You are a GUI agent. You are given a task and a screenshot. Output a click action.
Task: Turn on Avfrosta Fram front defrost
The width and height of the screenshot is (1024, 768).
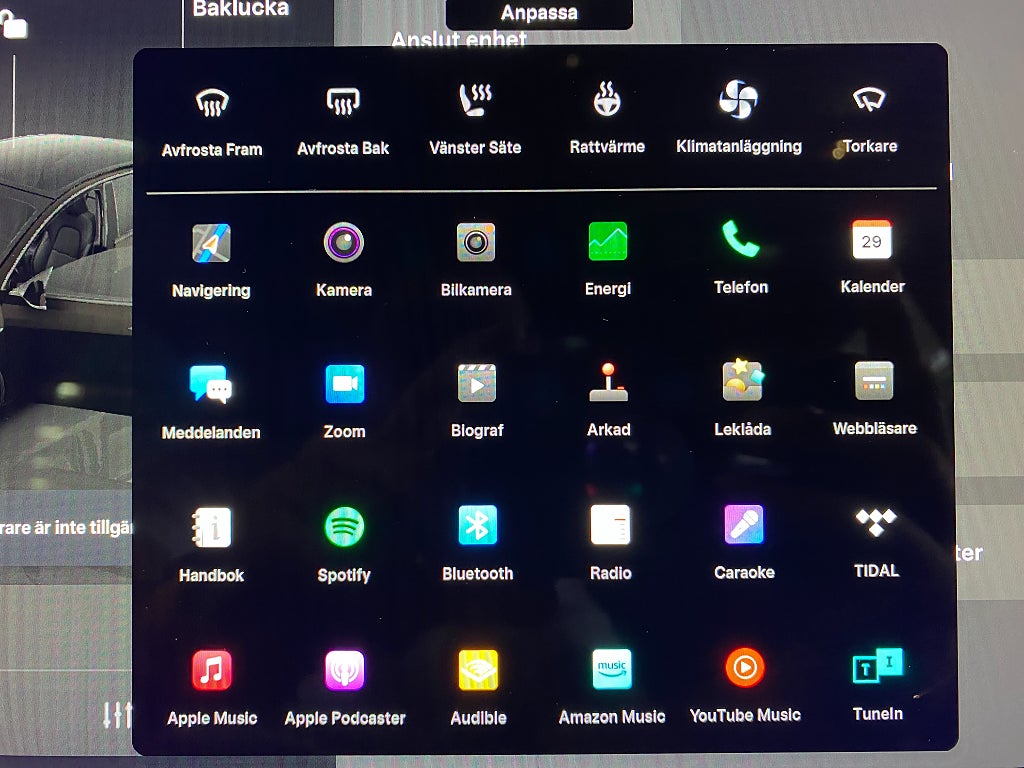pyautogui.click(x=212, y=103)
